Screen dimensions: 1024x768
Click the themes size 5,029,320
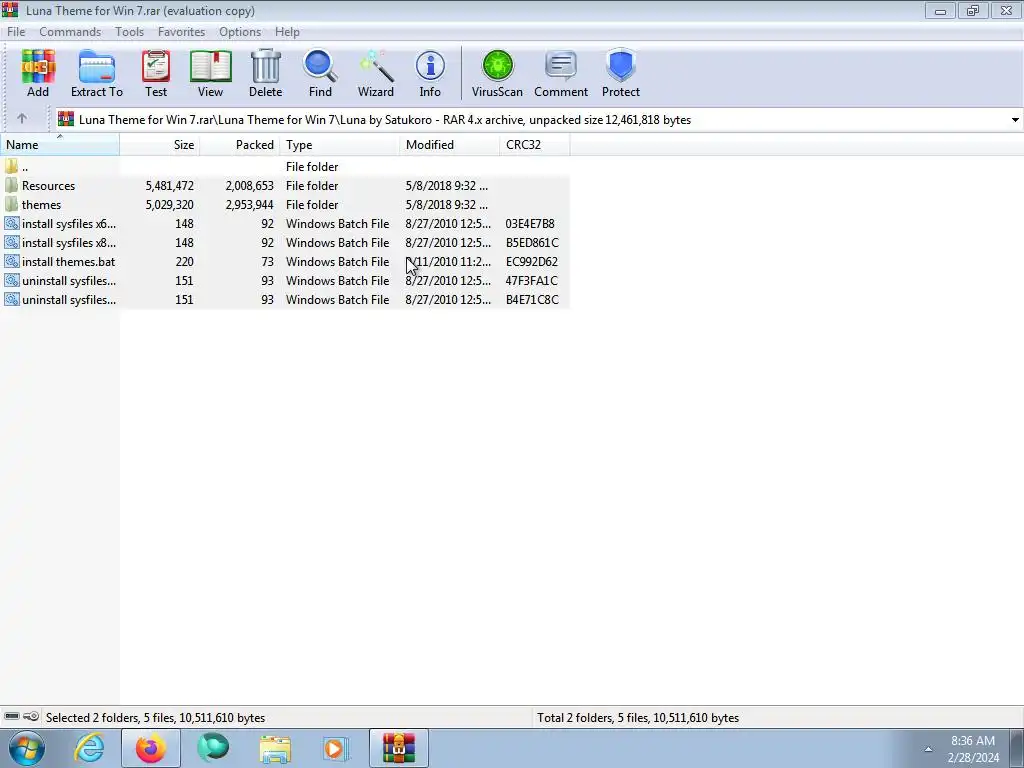(170, 204)
